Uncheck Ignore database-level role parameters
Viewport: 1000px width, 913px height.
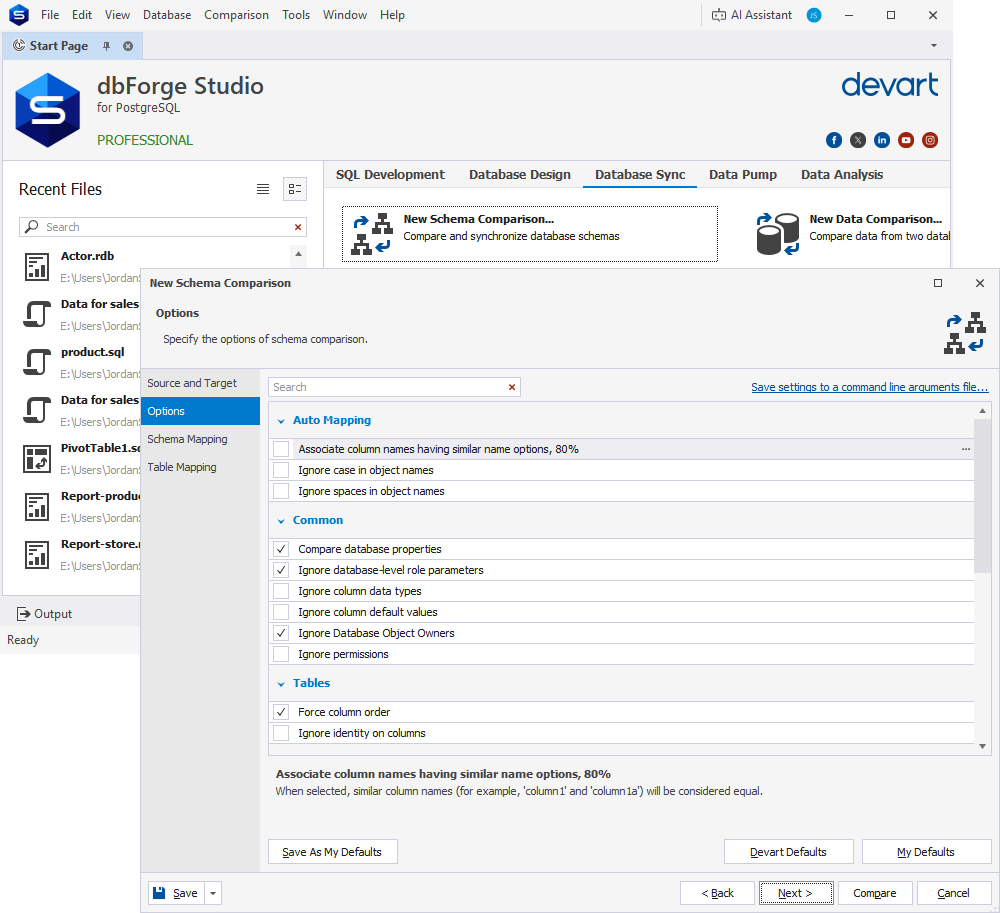coord(281,571)
